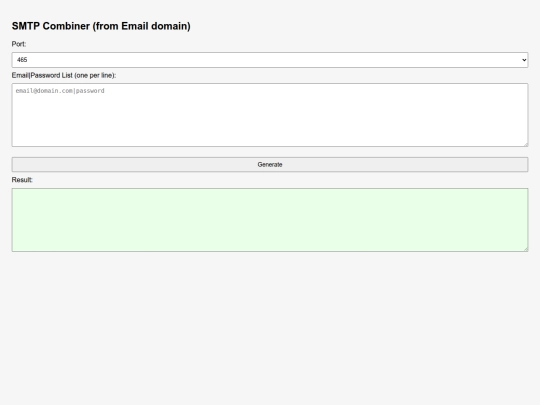Click the "SMTP Combiner (from Email domain)" heading
The image size is (540, 405).
pos(101,26)
